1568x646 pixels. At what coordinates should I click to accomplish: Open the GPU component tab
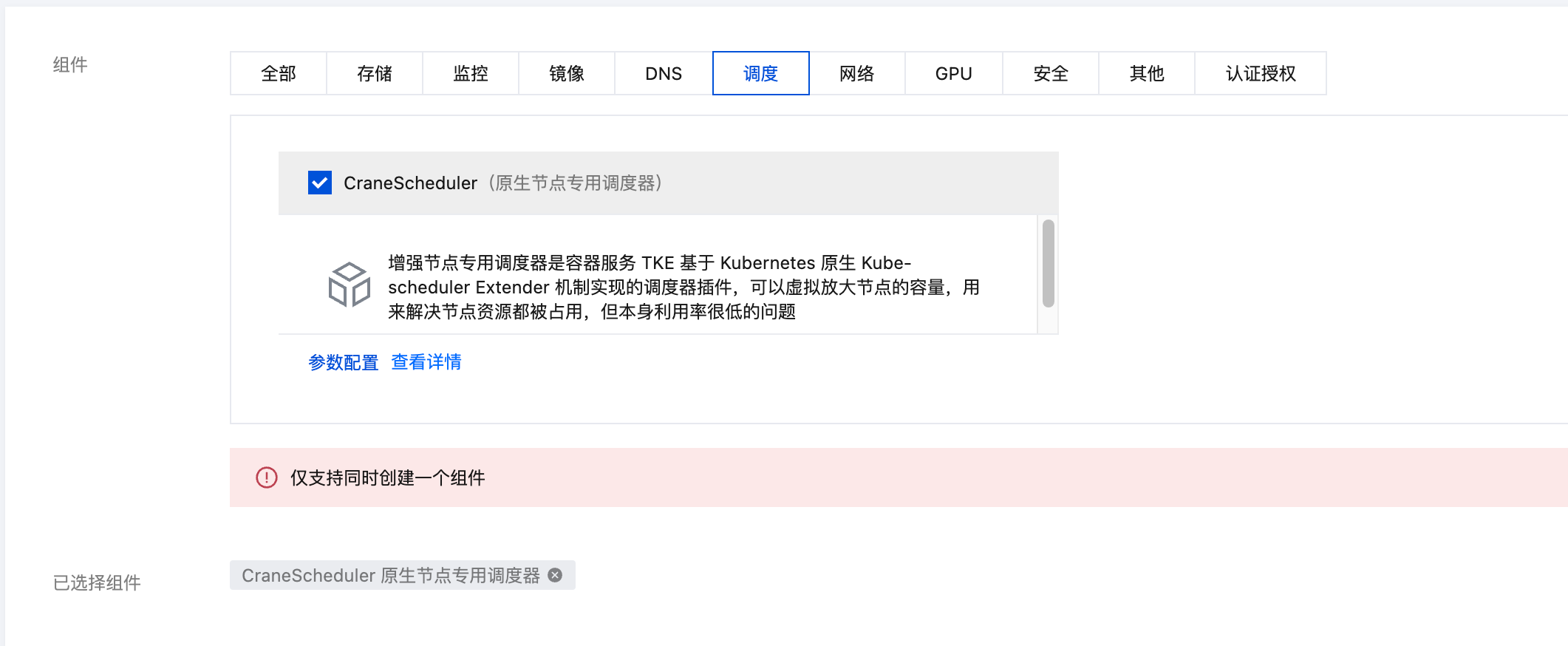[x=953, y=73]
